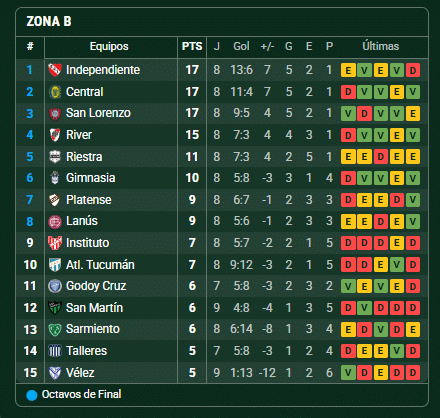Click Vélez's first green V result badge
Image resolution: width=440 pixels, height=418 pixels.
click(348, 373)
